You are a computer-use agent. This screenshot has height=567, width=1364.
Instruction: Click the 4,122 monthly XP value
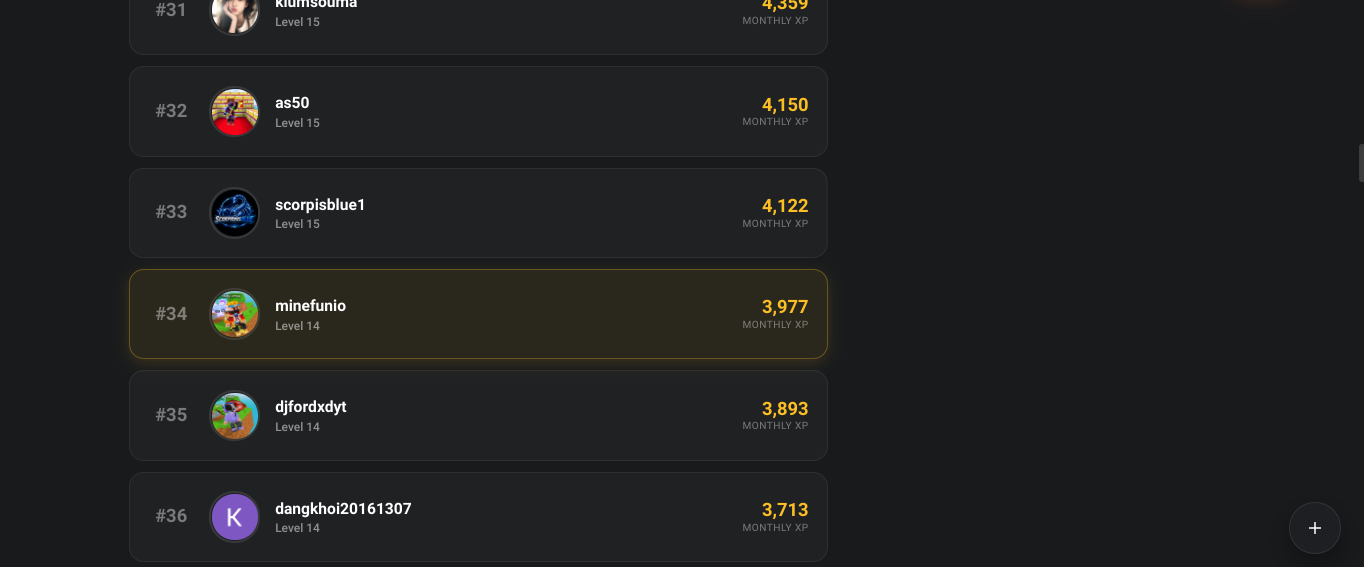point(784,206)
